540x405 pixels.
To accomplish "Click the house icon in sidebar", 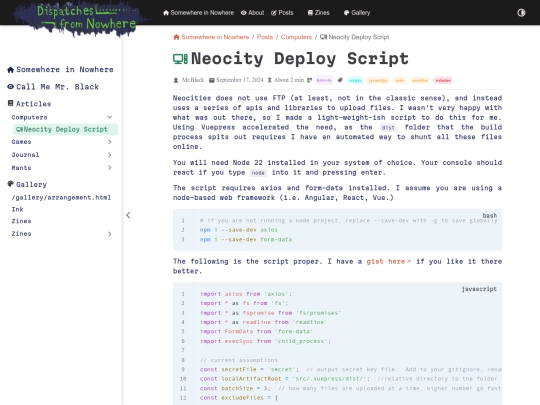I will (x=10, y=70).
